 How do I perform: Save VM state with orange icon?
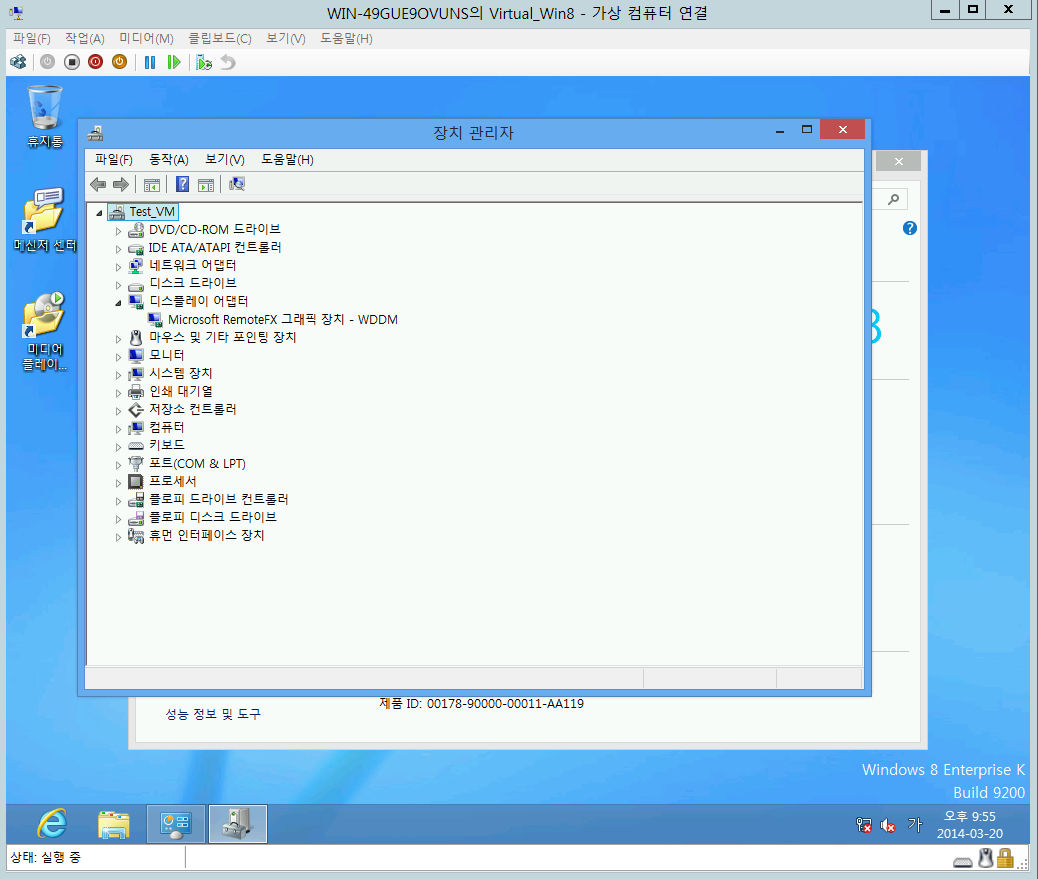[x=119, y=62]
